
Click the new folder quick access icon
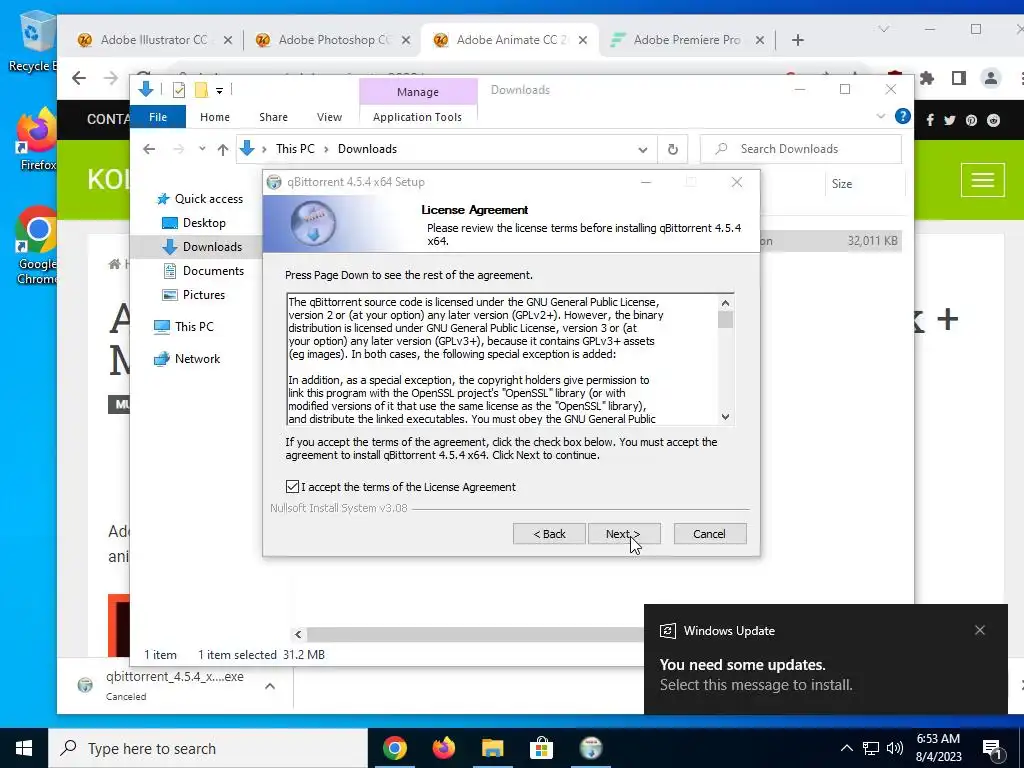point(201,90)
